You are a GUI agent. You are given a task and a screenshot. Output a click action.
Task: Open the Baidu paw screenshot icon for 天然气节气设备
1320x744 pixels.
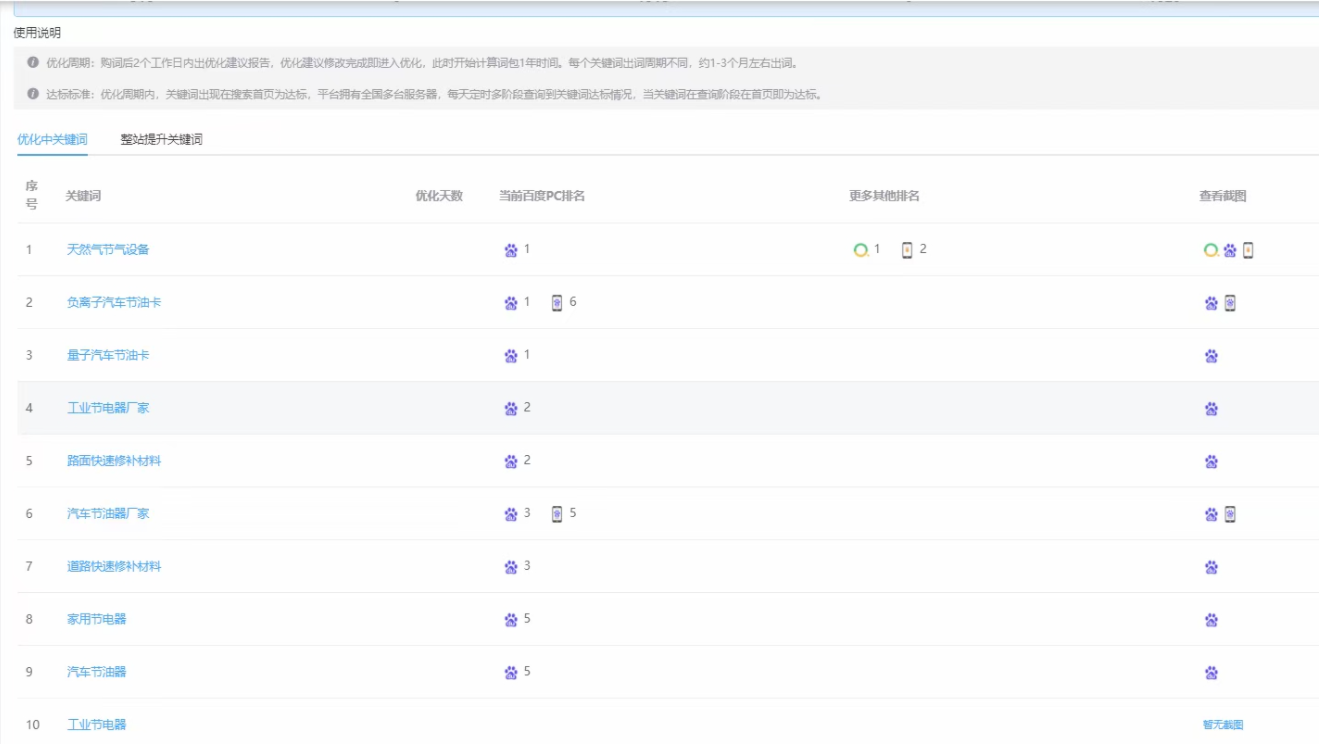(1230, 250)
